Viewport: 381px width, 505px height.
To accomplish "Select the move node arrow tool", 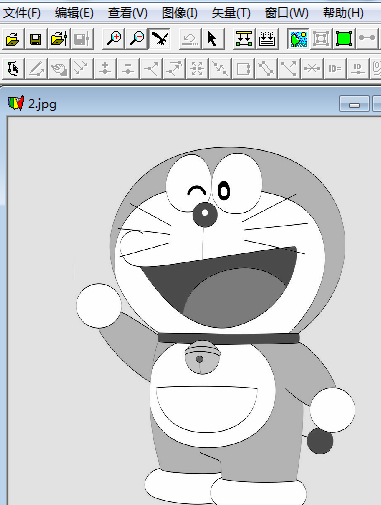I will (82, 69).
